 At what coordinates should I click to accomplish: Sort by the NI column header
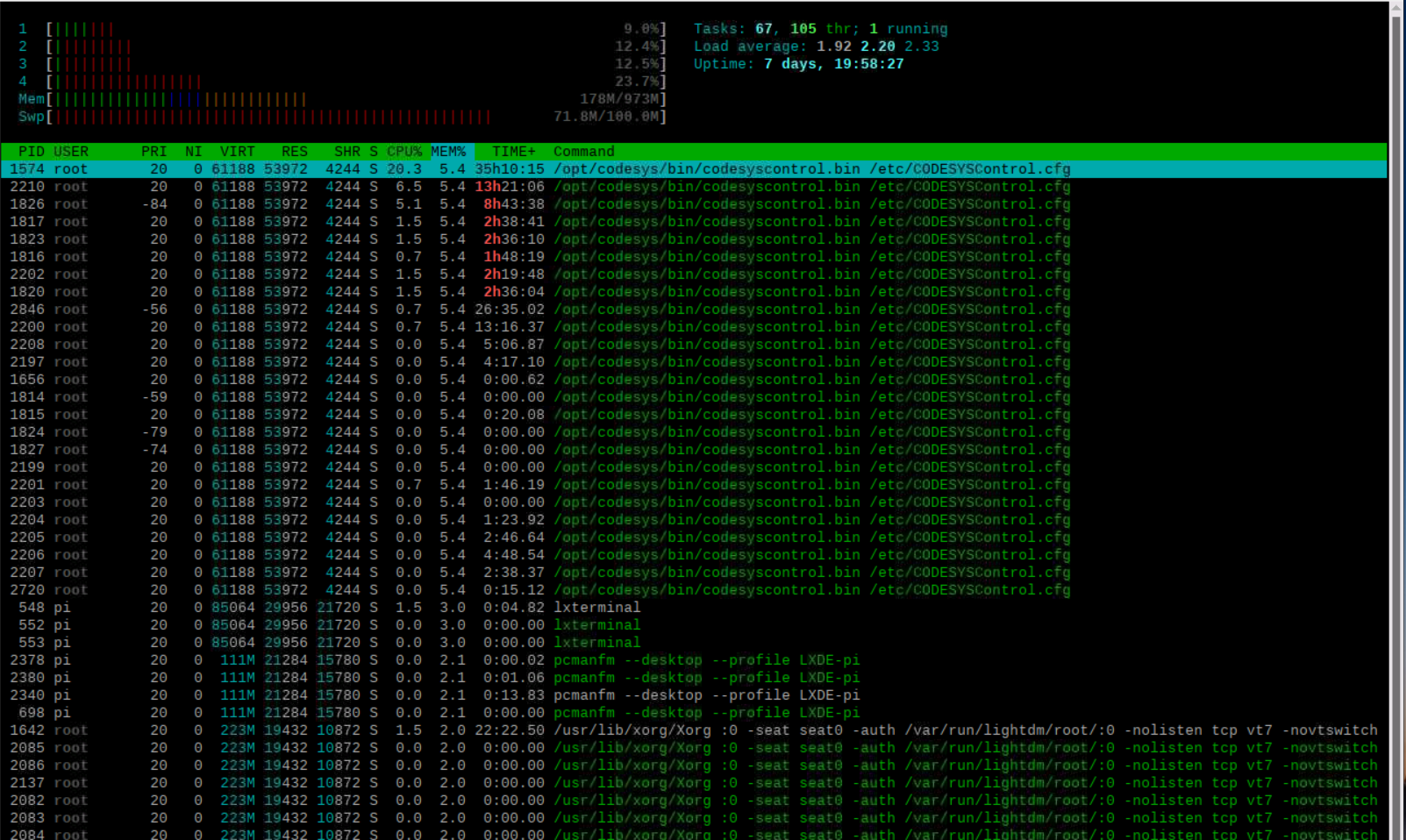click(194, 152)
